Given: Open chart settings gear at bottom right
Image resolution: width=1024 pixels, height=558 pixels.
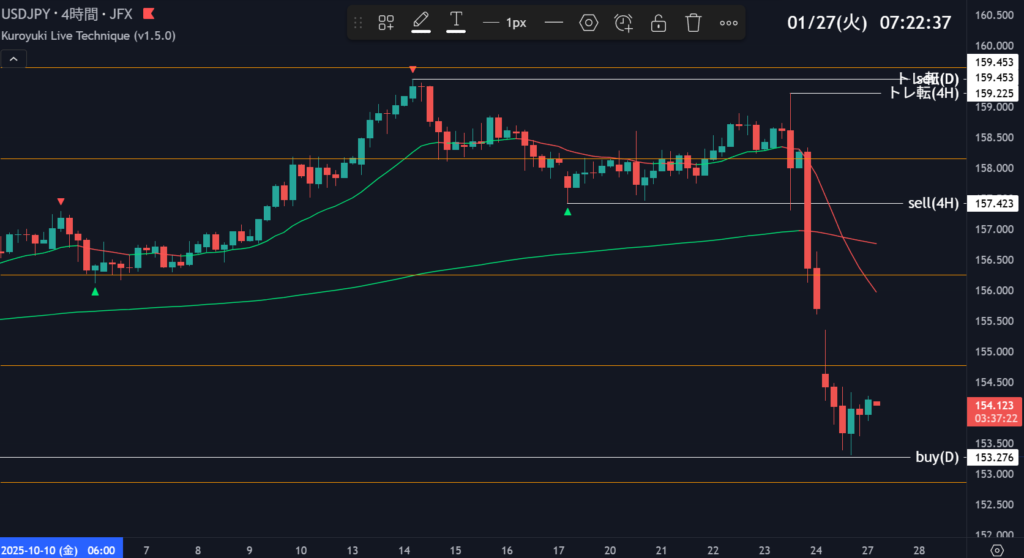Looking at the screenshot, I should point(996,549).
